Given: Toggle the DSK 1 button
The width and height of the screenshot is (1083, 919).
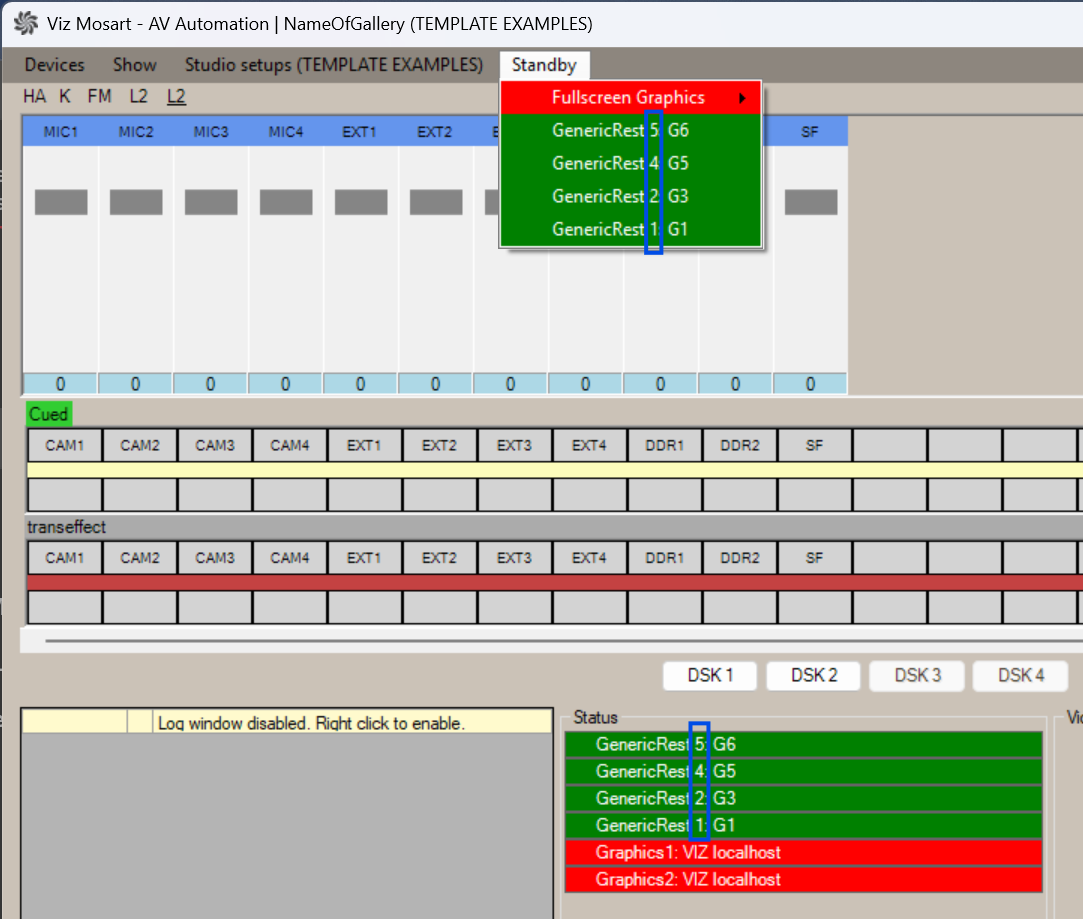Looking at the screenshot, I should (710, 675).
